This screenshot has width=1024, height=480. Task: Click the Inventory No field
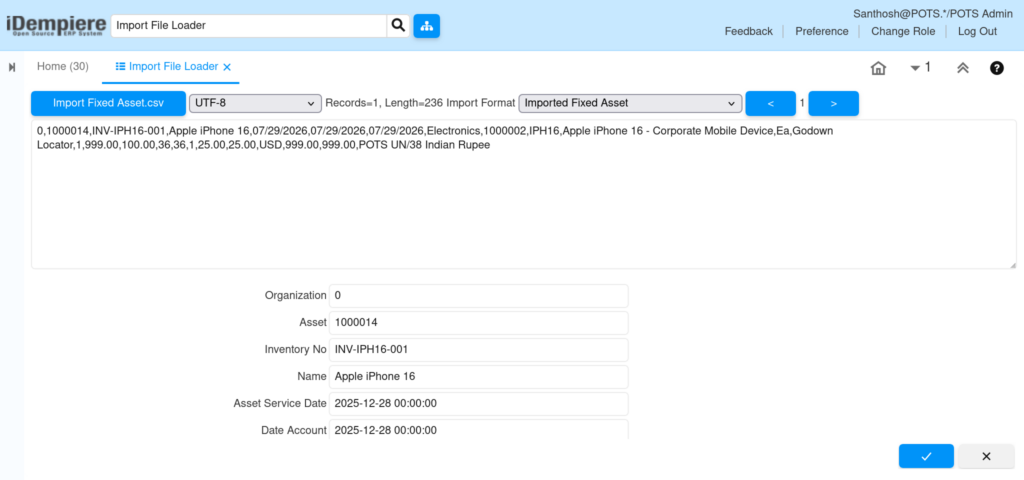(479, 349)
